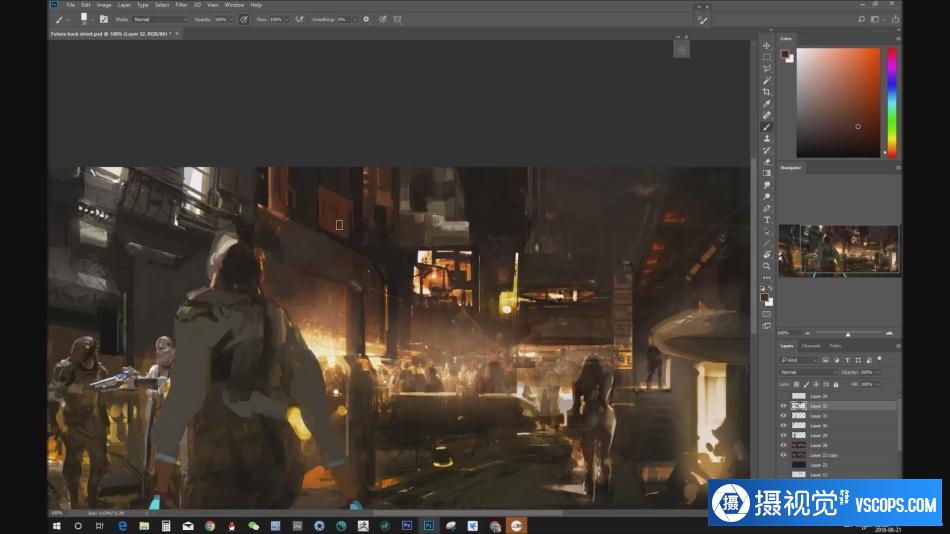Select the Eyedropper tool
The image size is (950, 534).
click(766, 104)
